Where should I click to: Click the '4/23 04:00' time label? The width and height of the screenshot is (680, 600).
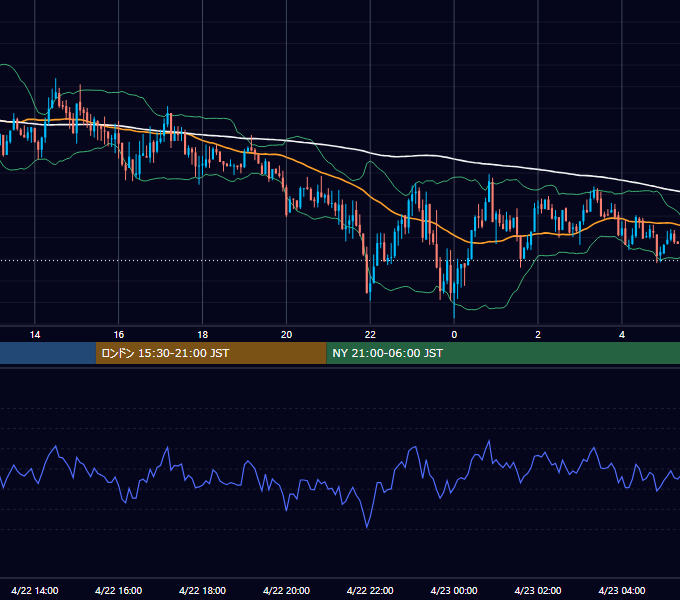point(622,590)
